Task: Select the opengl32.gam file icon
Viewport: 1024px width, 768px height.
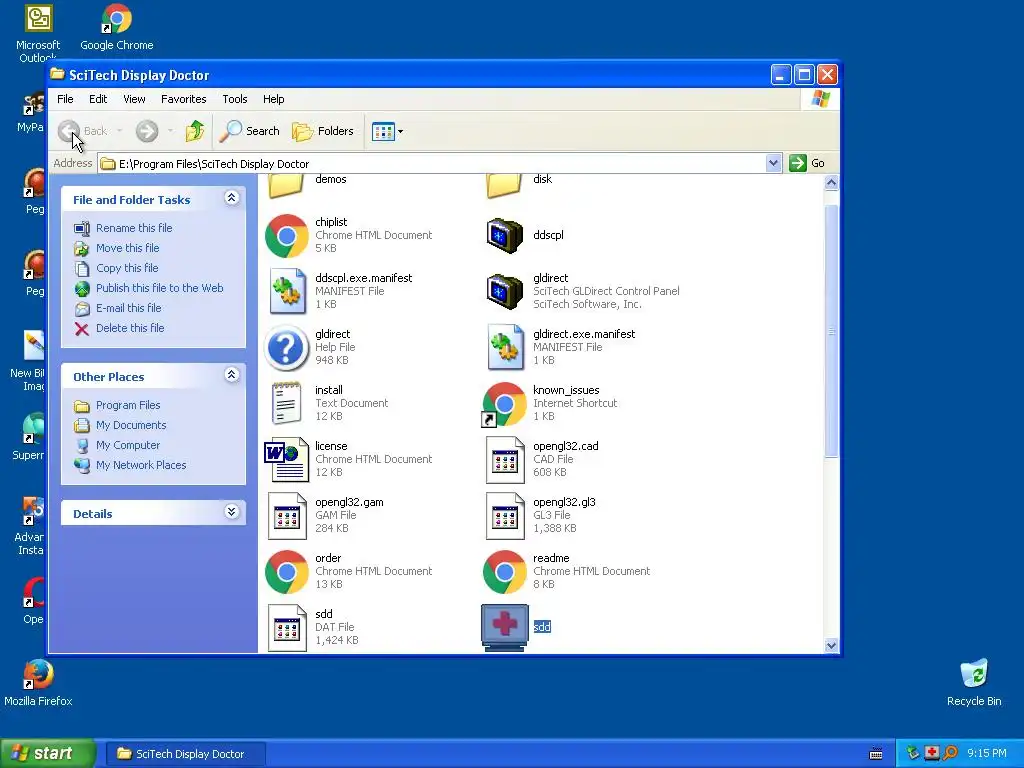Action: [x=287, y=516]
